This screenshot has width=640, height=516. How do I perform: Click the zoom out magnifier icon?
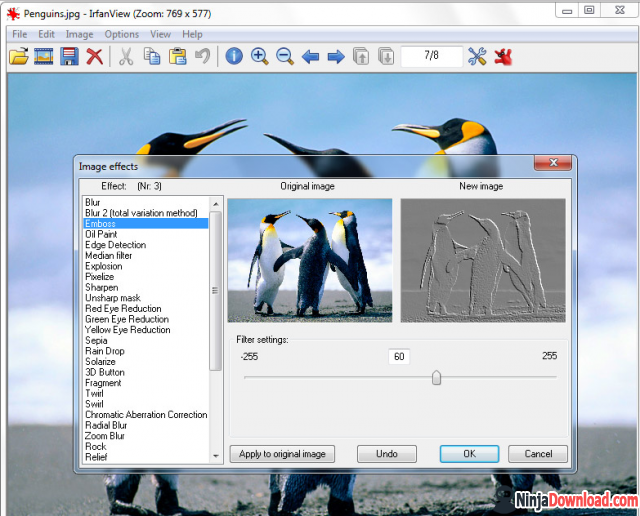[x=285, y=56]
